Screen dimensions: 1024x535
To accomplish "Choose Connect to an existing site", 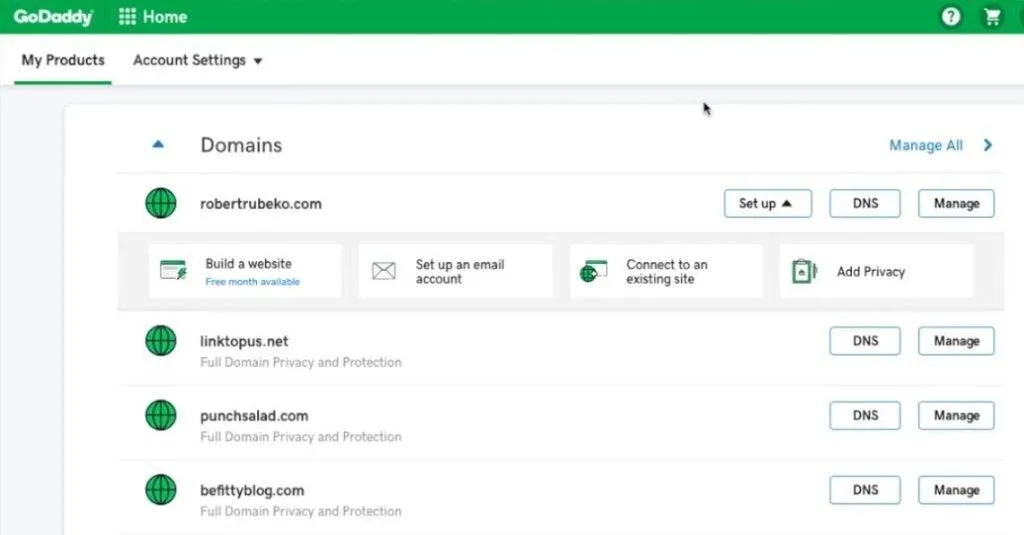I will click(665, 271).
